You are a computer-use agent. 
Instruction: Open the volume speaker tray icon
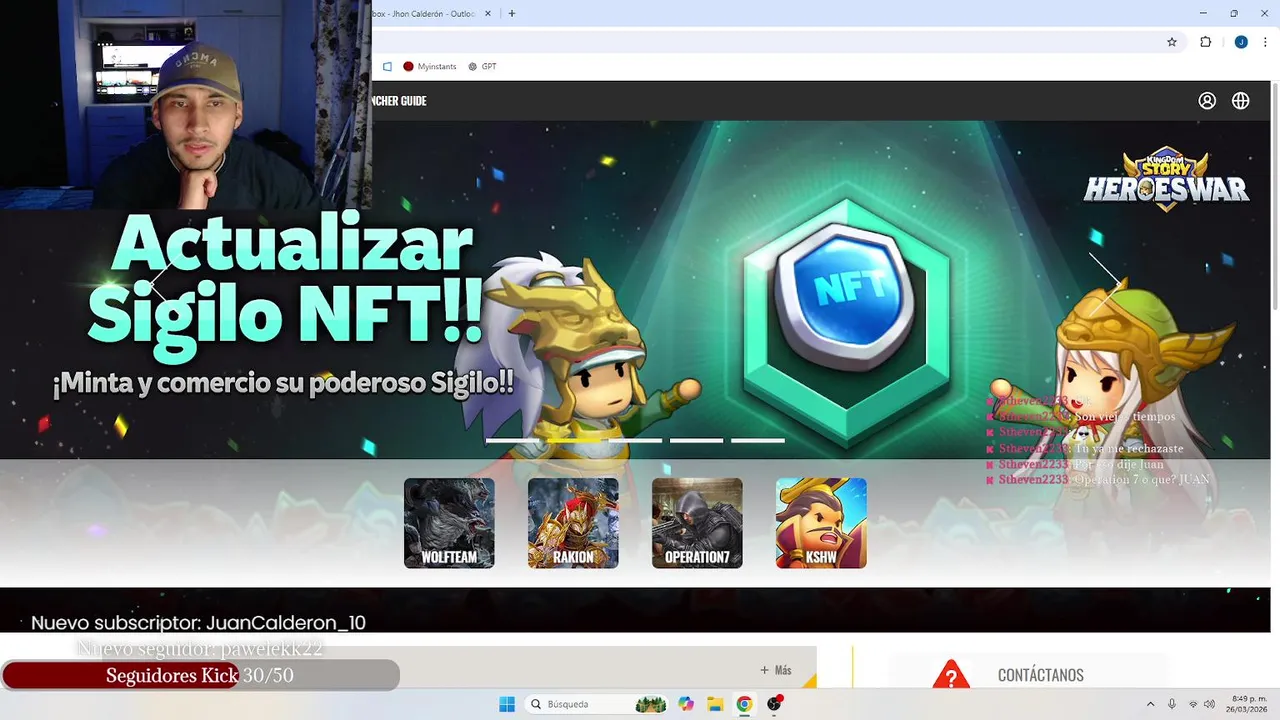[x=1210, y=704]
